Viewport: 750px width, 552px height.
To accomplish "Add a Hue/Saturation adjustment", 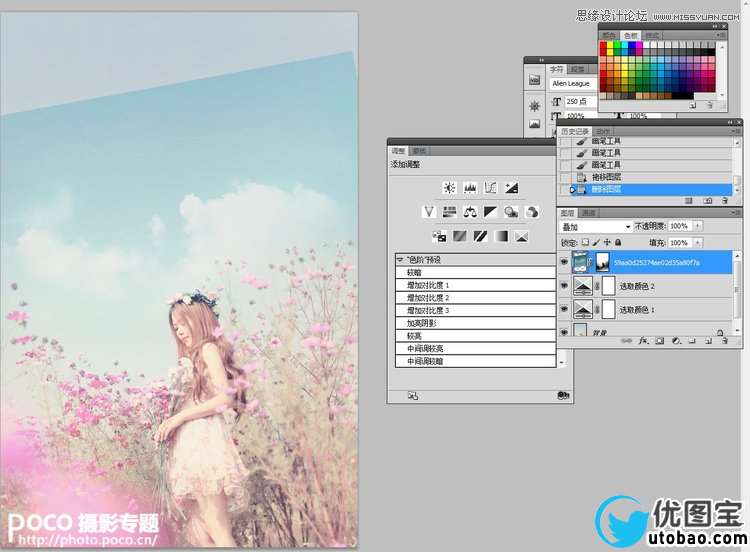I will tap(449, 211).
